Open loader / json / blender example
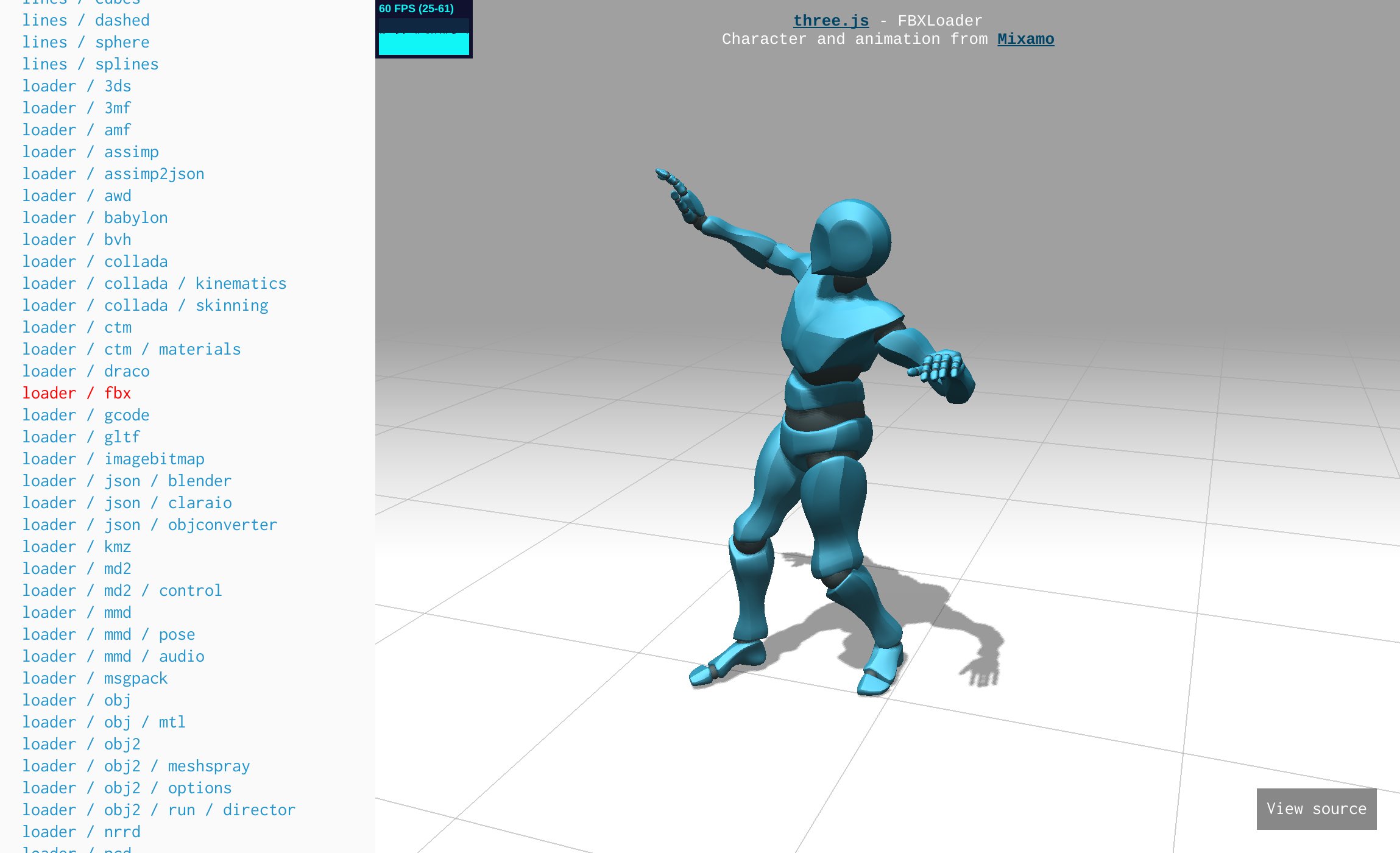The width and height of the screenshot is (1400, 853). point(127,481)
